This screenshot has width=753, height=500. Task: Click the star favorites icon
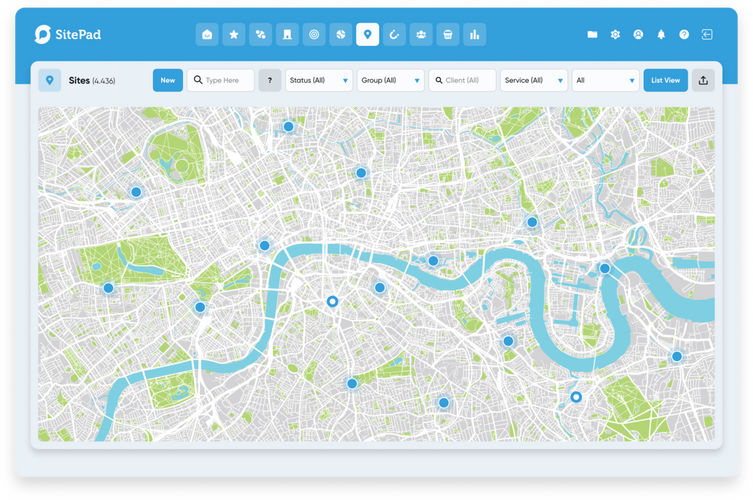[233, 34]
